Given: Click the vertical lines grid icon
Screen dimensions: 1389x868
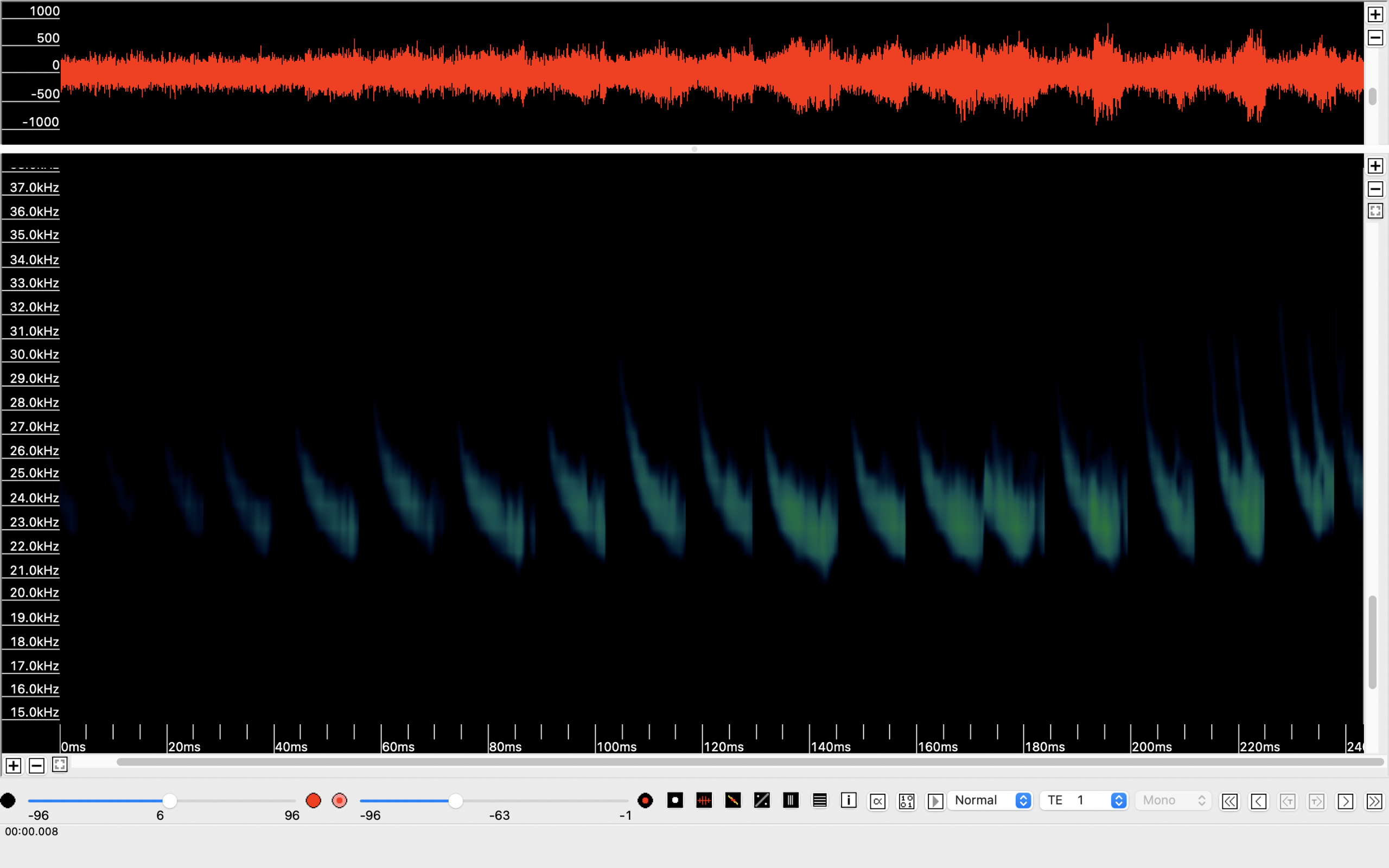Looking at the screenshot, I should [x=791, y=800].
